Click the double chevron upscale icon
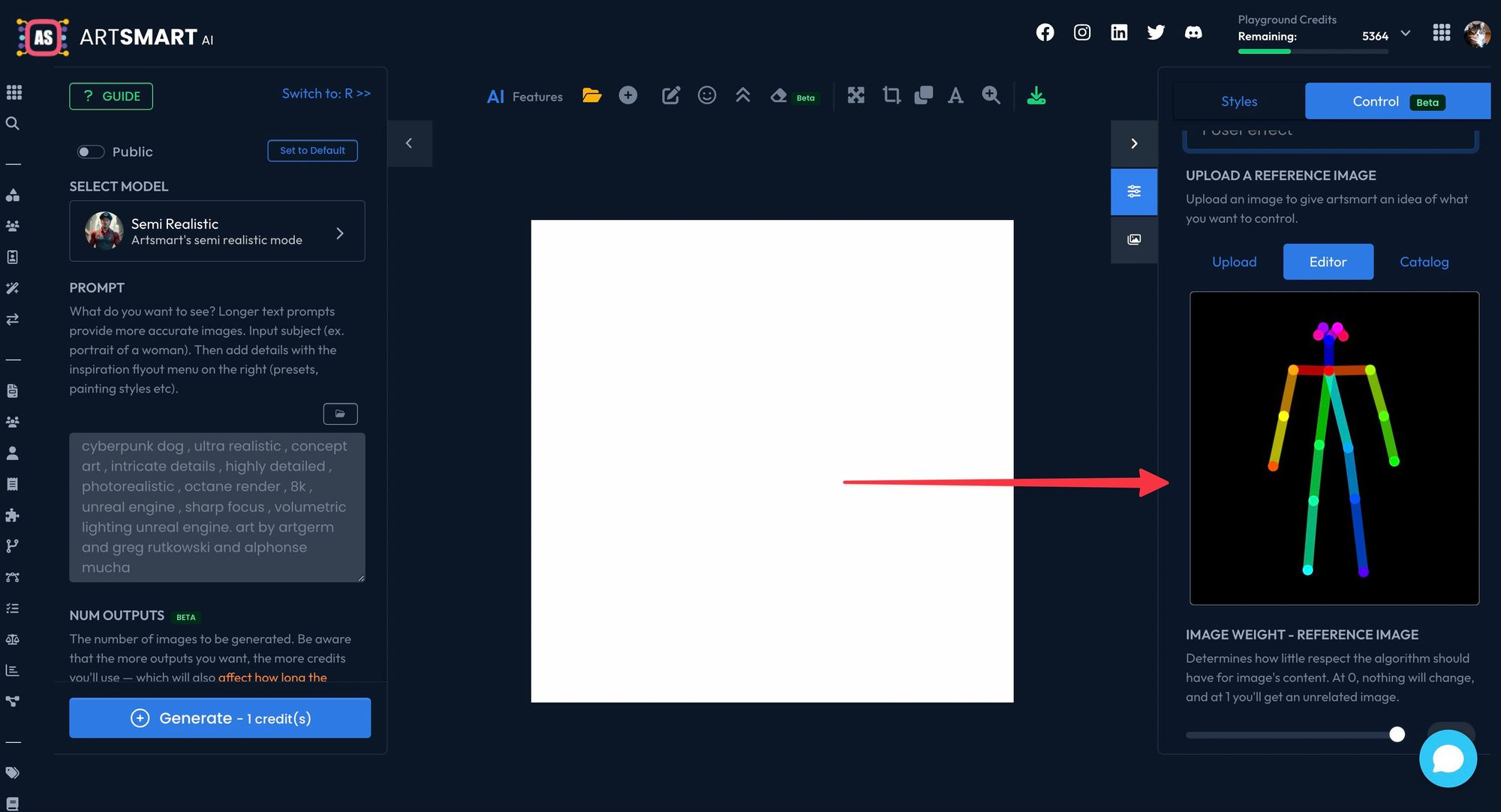The height and width of the screenshot is (812, 1501). pos(743,95)
